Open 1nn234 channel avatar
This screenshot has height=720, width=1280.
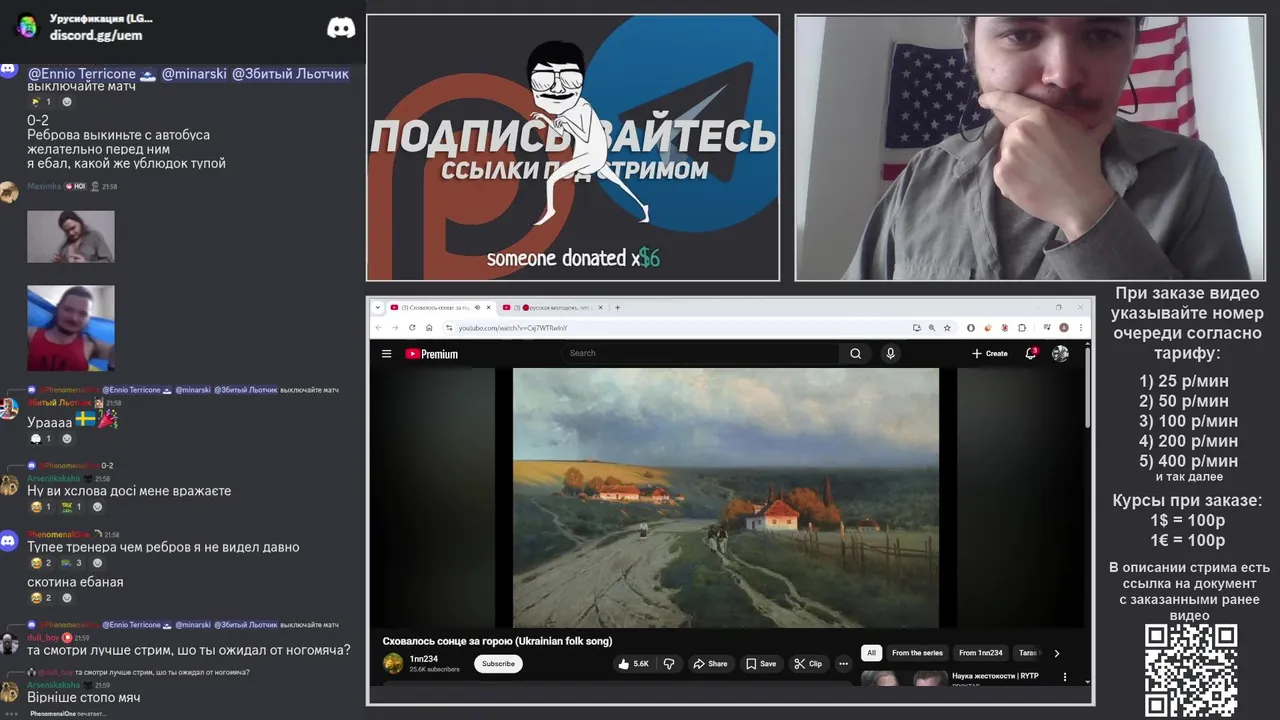click(393, 663)
